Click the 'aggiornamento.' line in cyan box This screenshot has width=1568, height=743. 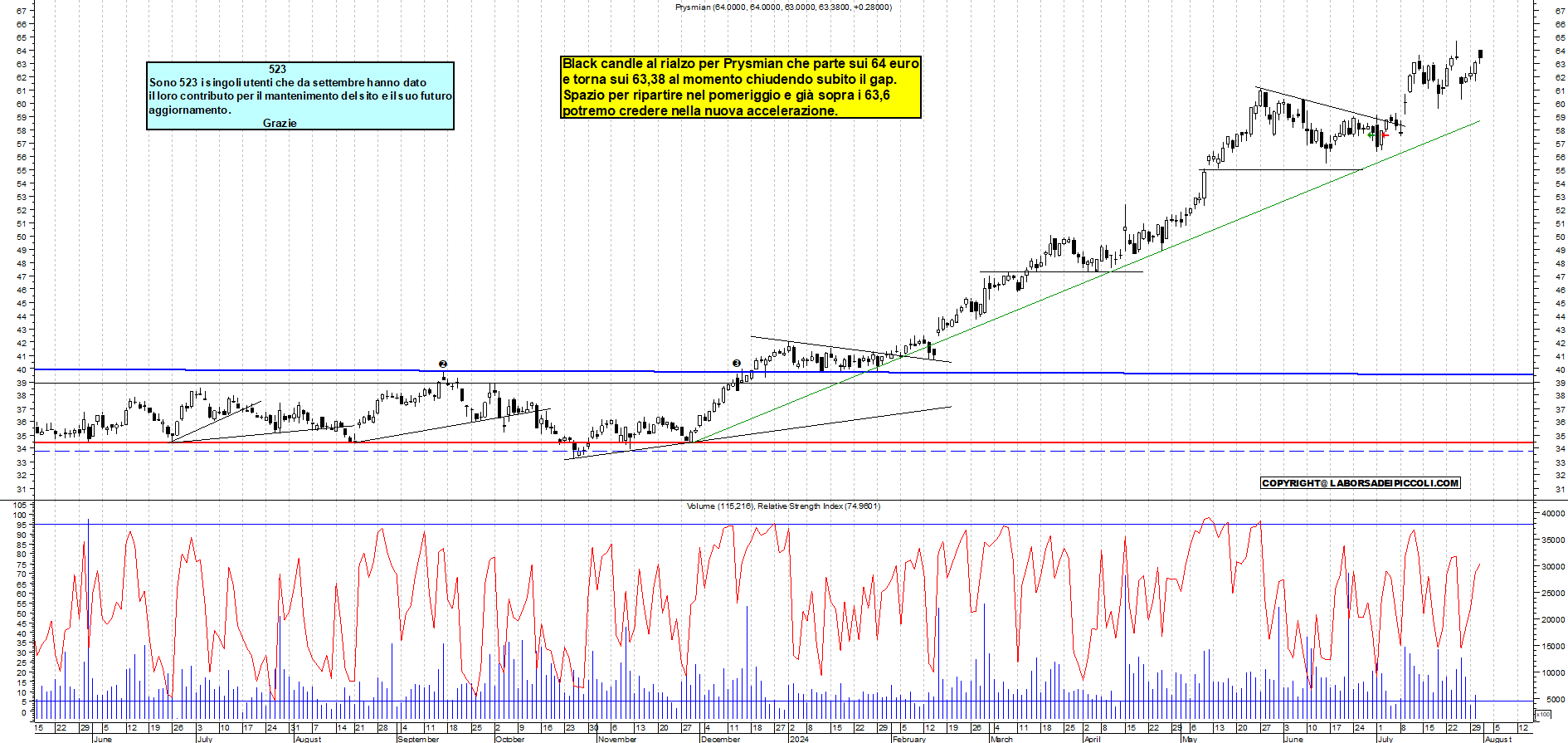190,110
